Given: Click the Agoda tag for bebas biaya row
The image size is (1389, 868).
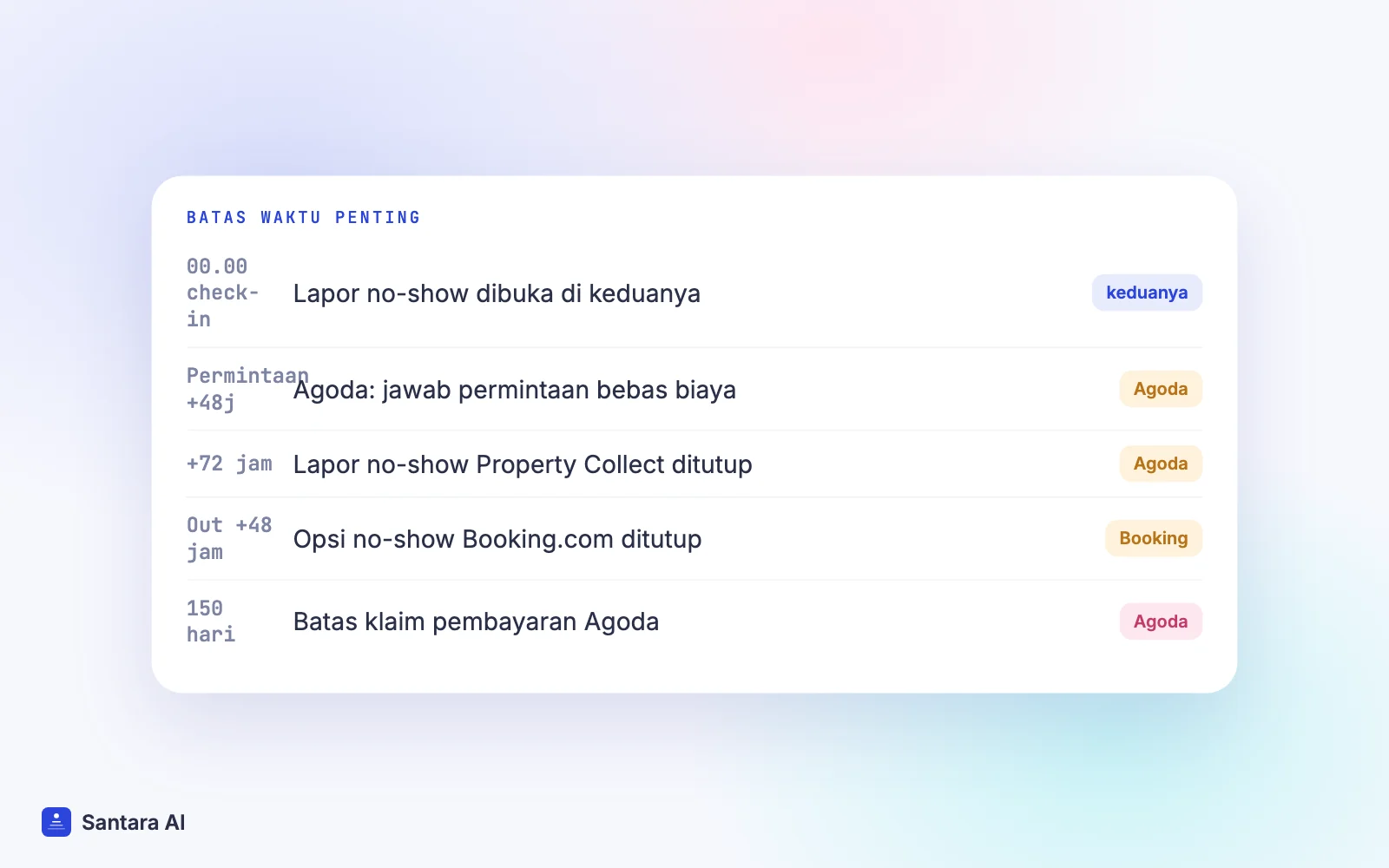Looking at the screenshot, I should tap(1161, 389).
